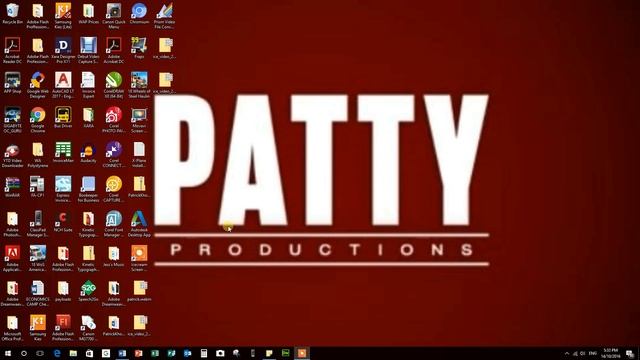Open Outlook from the taskbar

tap(187, 353)
